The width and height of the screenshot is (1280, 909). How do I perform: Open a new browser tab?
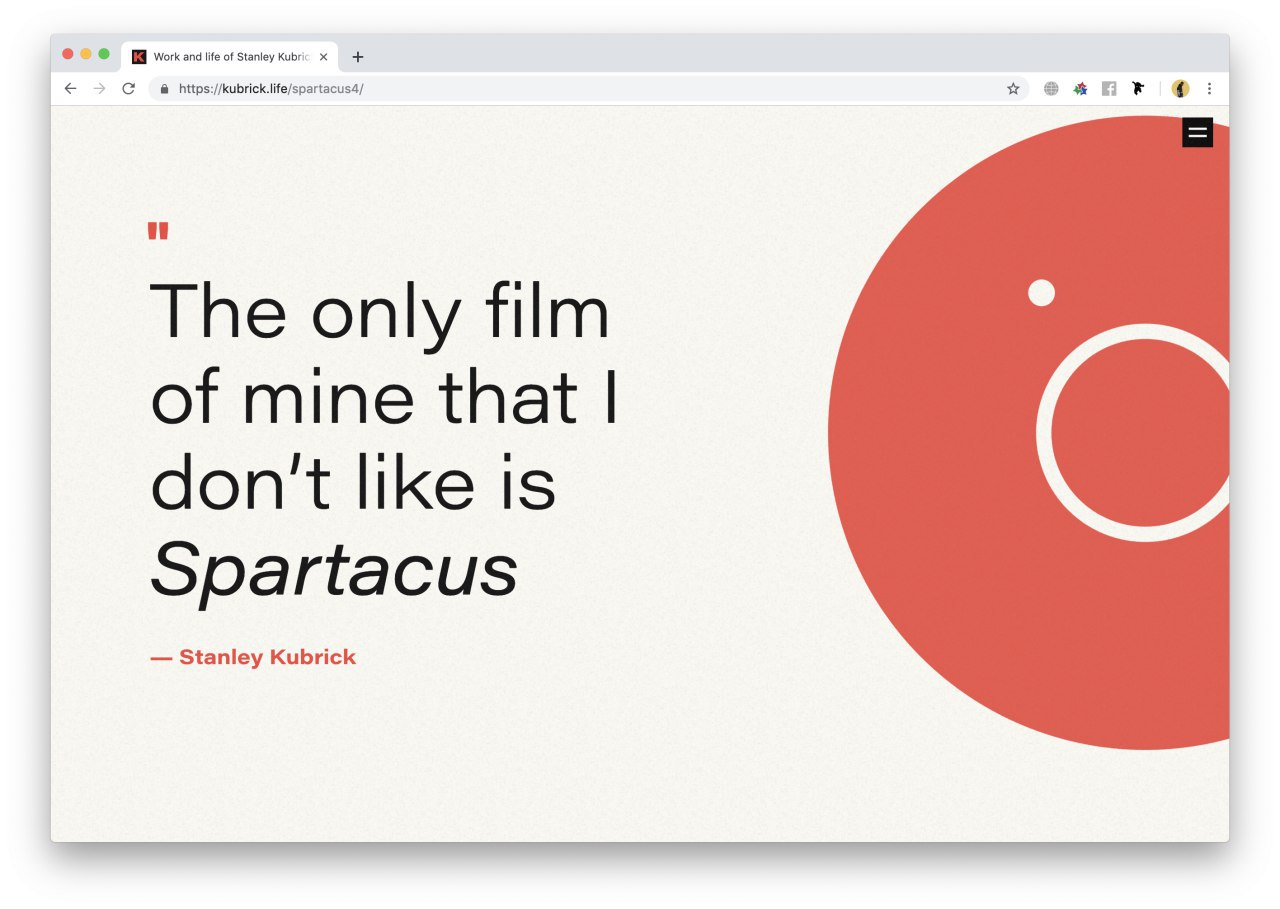coord(358,57)
